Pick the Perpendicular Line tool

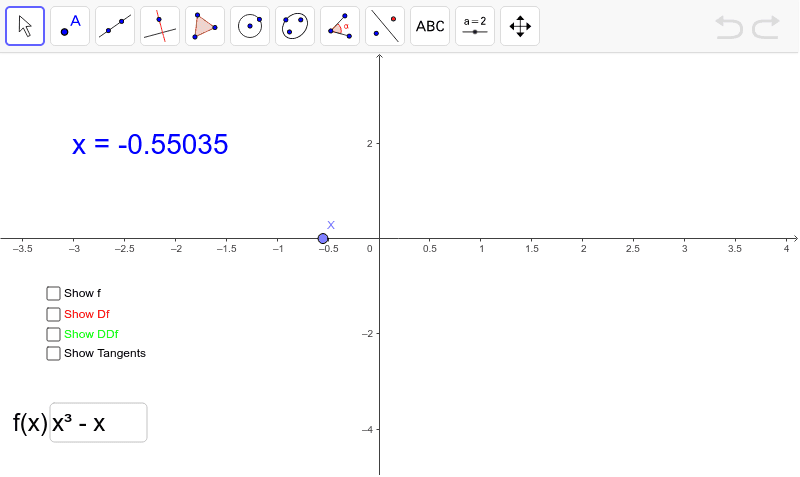(160, 26)
